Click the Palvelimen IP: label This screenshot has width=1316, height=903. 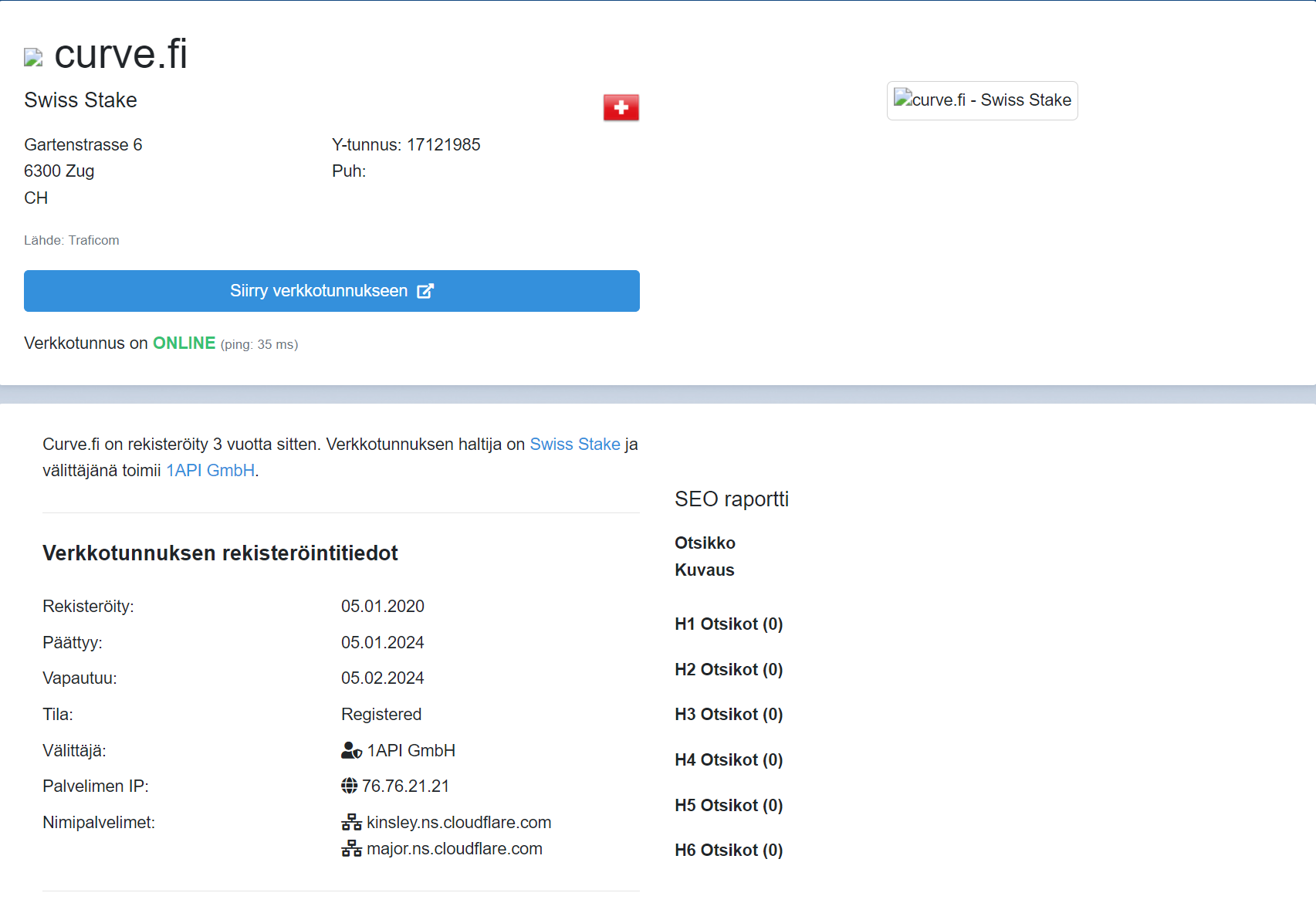pyautogui.click(x=96, y=786)
